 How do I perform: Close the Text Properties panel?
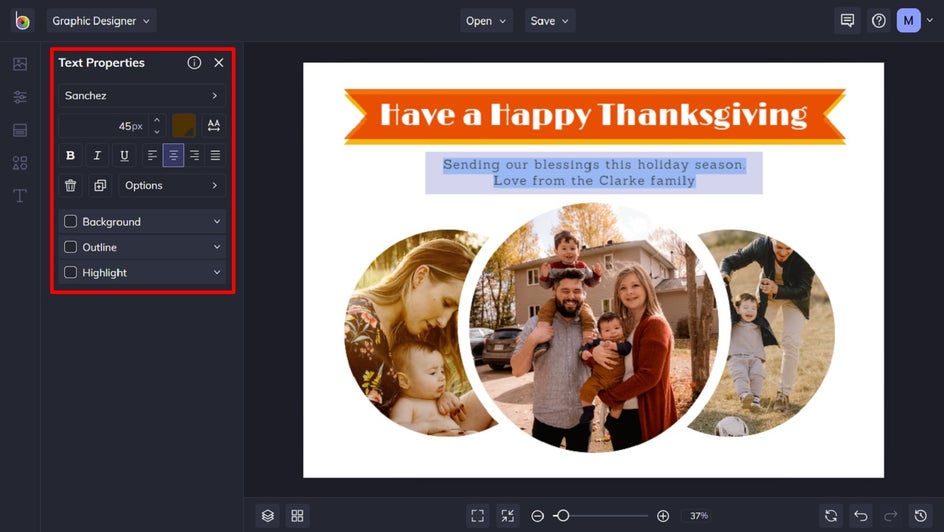[x=219, y=63]
